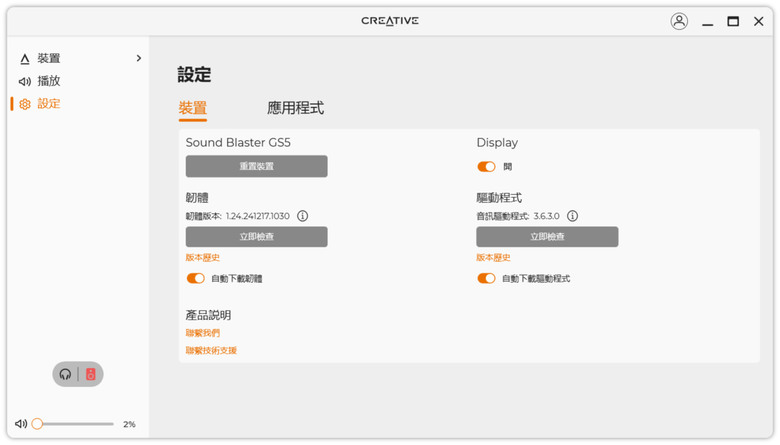Click the 設定 gear icon in sidebar

[25, 104]
